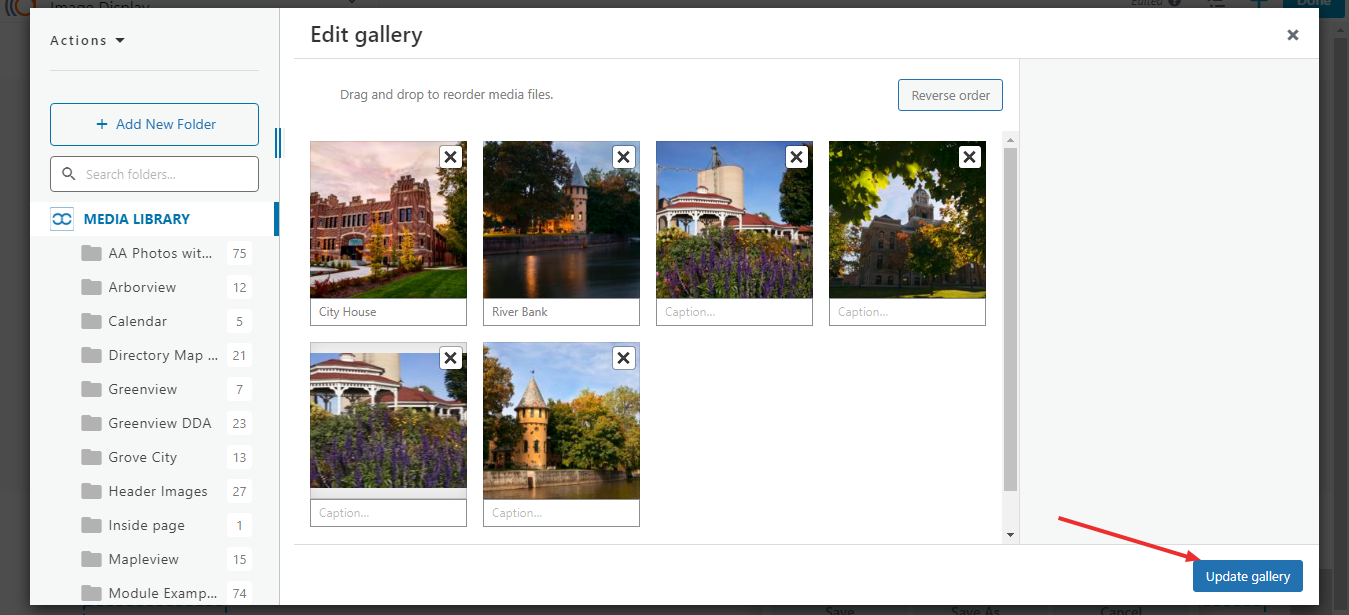Click caption field under second-row gazebo image

coord(388,513)
